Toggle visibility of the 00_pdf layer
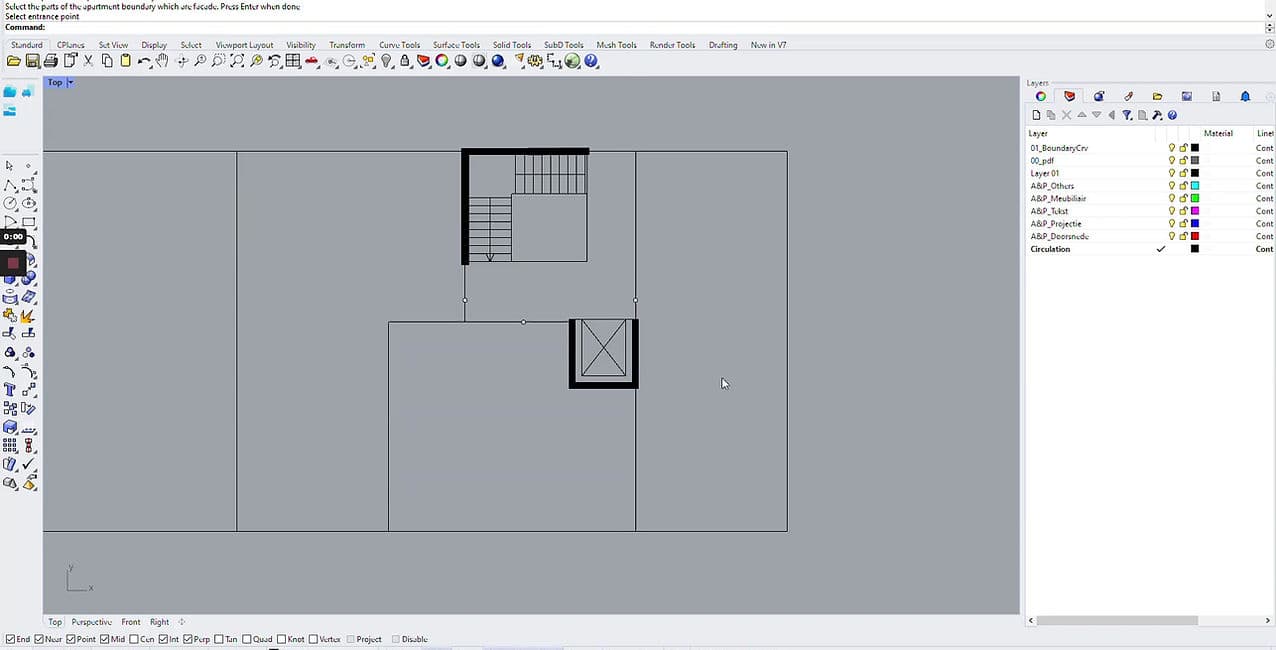1276x650 pixels. [x=1172, y=160]
